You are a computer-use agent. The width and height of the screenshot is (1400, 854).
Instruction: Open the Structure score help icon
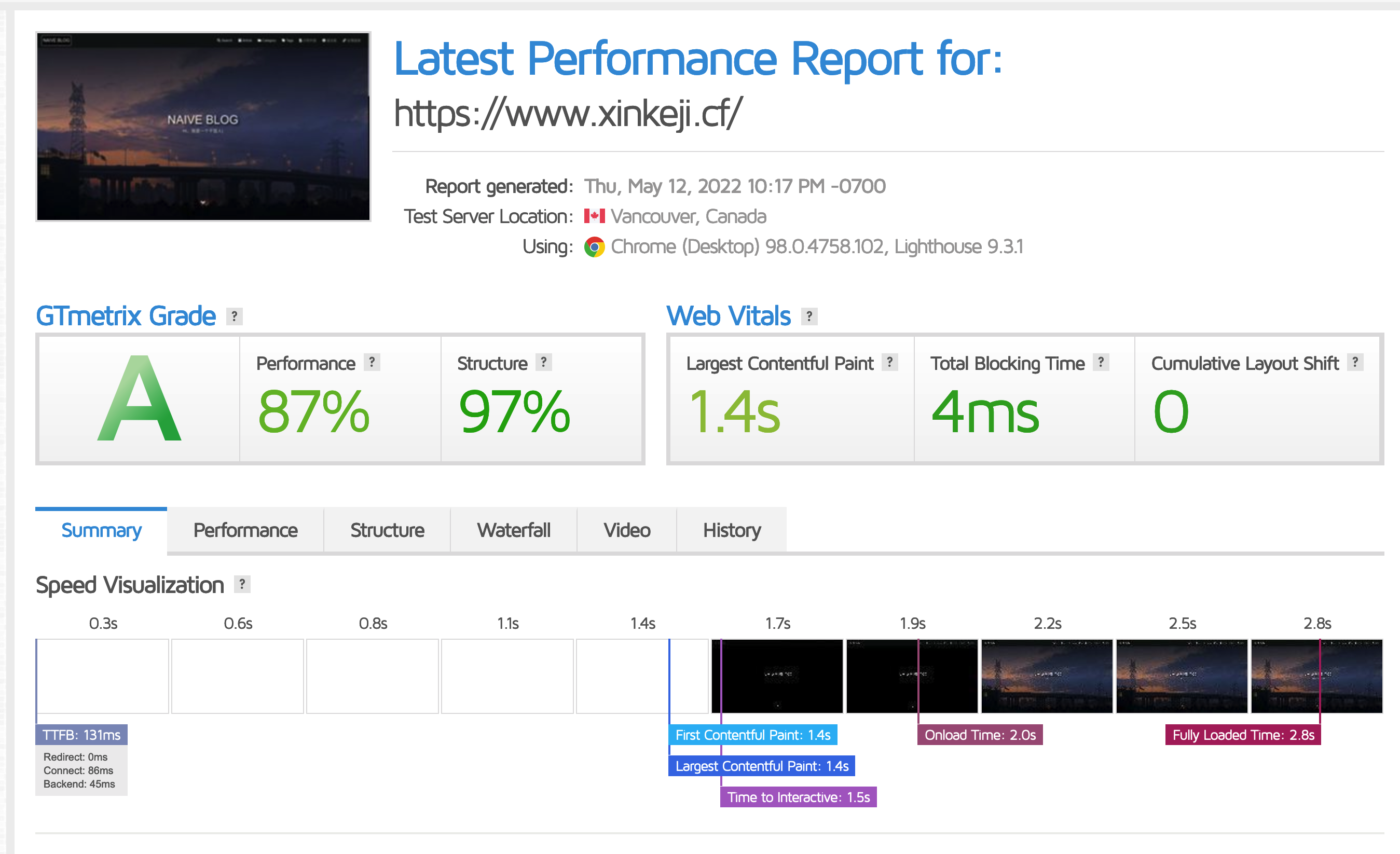544,362
